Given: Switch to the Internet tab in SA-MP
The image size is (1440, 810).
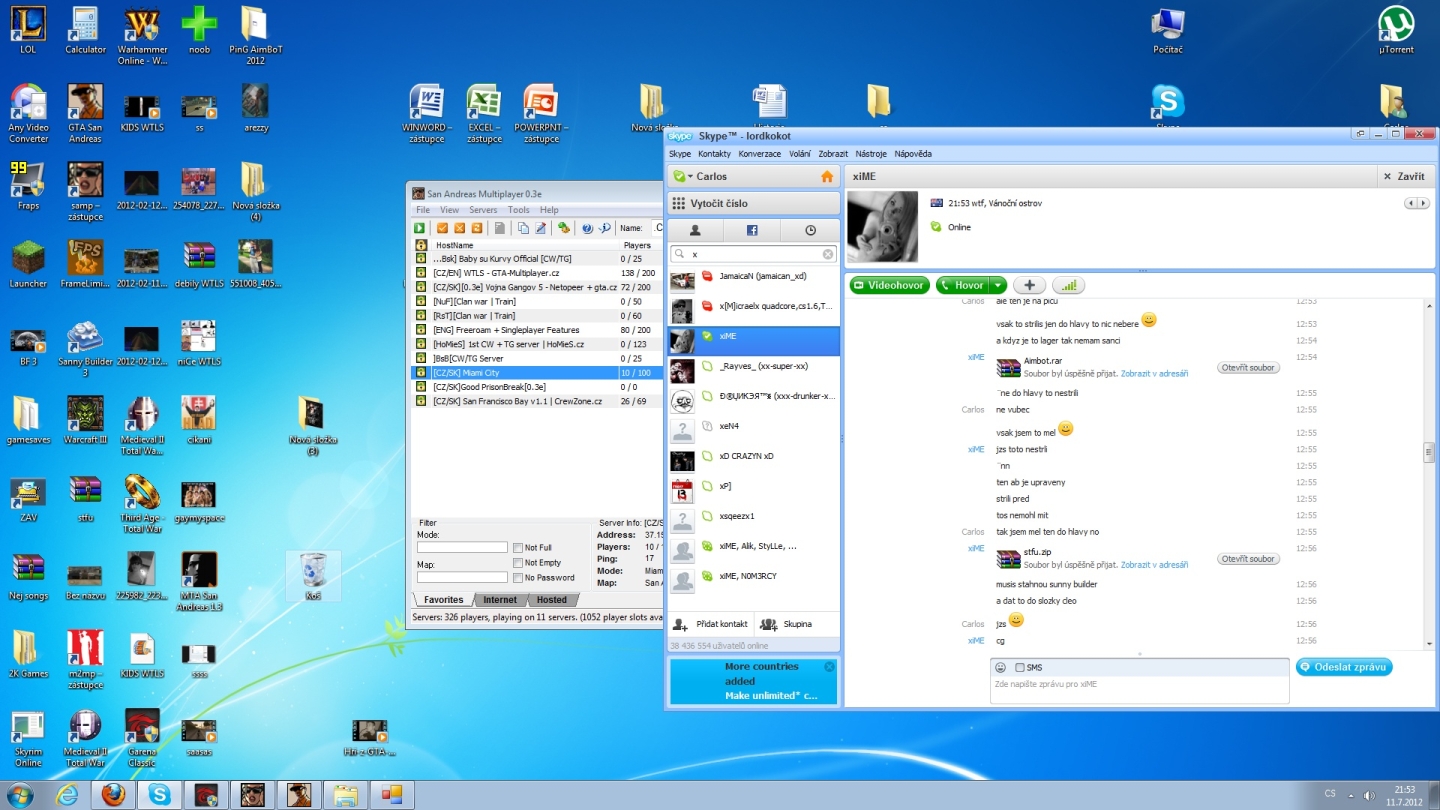Looking at the screenshot, I should coord(500,600).
